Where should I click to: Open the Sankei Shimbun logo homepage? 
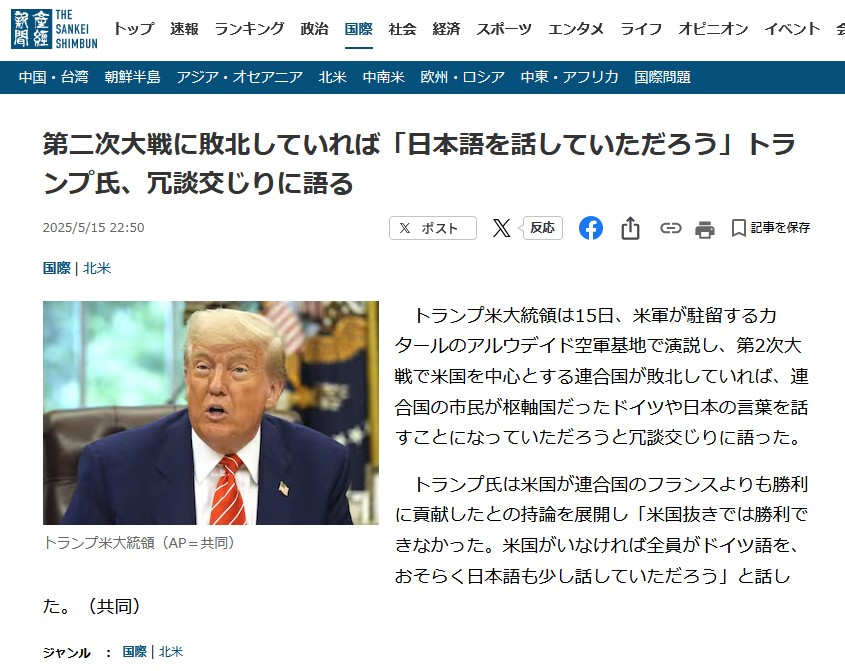click(54, 29)
